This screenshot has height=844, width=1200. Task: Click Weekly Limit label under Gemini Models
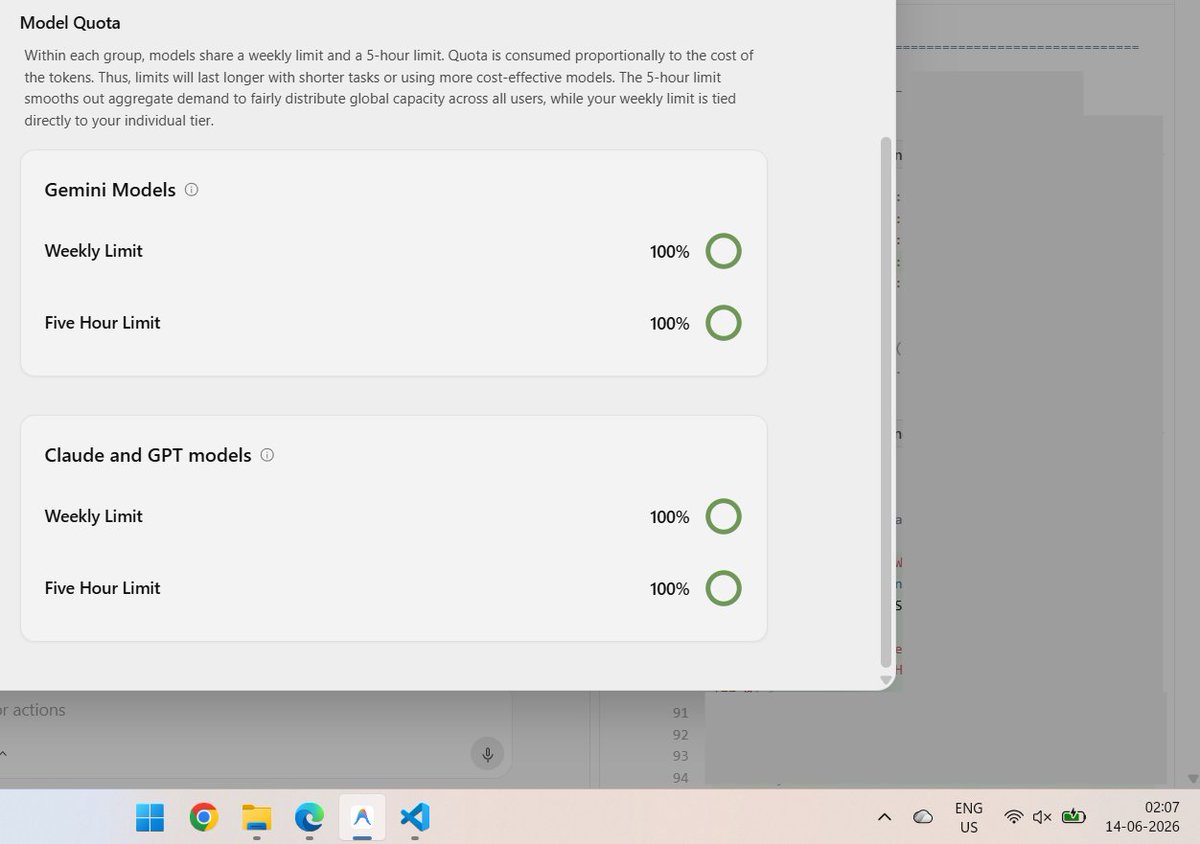click(94, 251)
